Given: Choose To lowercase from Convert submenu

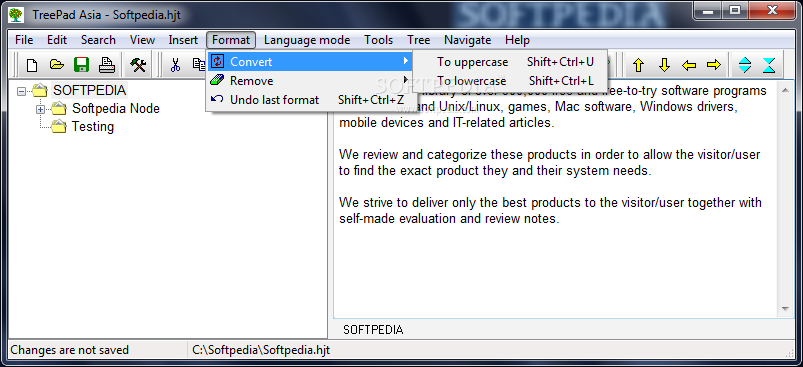Looking at the screenshot, I should 510,81.
